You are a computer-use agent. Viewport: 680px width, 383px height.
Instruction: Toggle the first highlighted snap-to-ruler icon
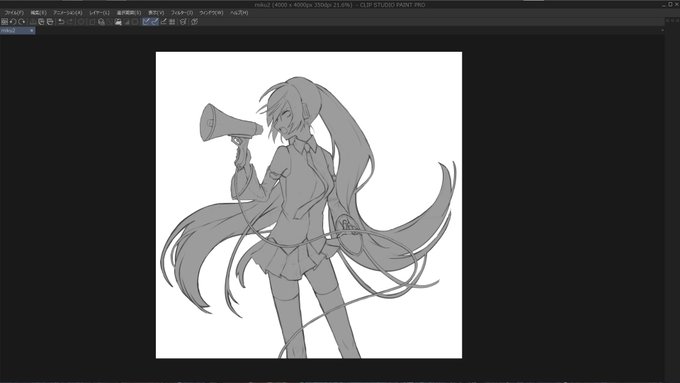click(x=146, y=21)
